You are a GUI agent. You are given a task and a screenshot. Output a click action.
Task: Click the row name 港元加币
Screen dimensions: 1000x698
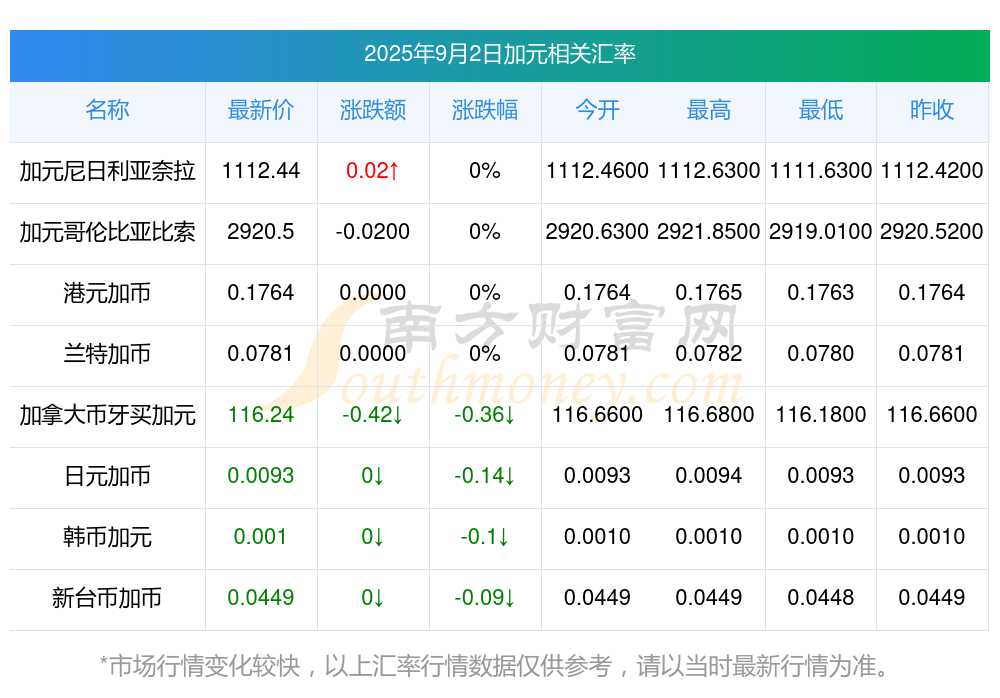(x=107, y=293)
